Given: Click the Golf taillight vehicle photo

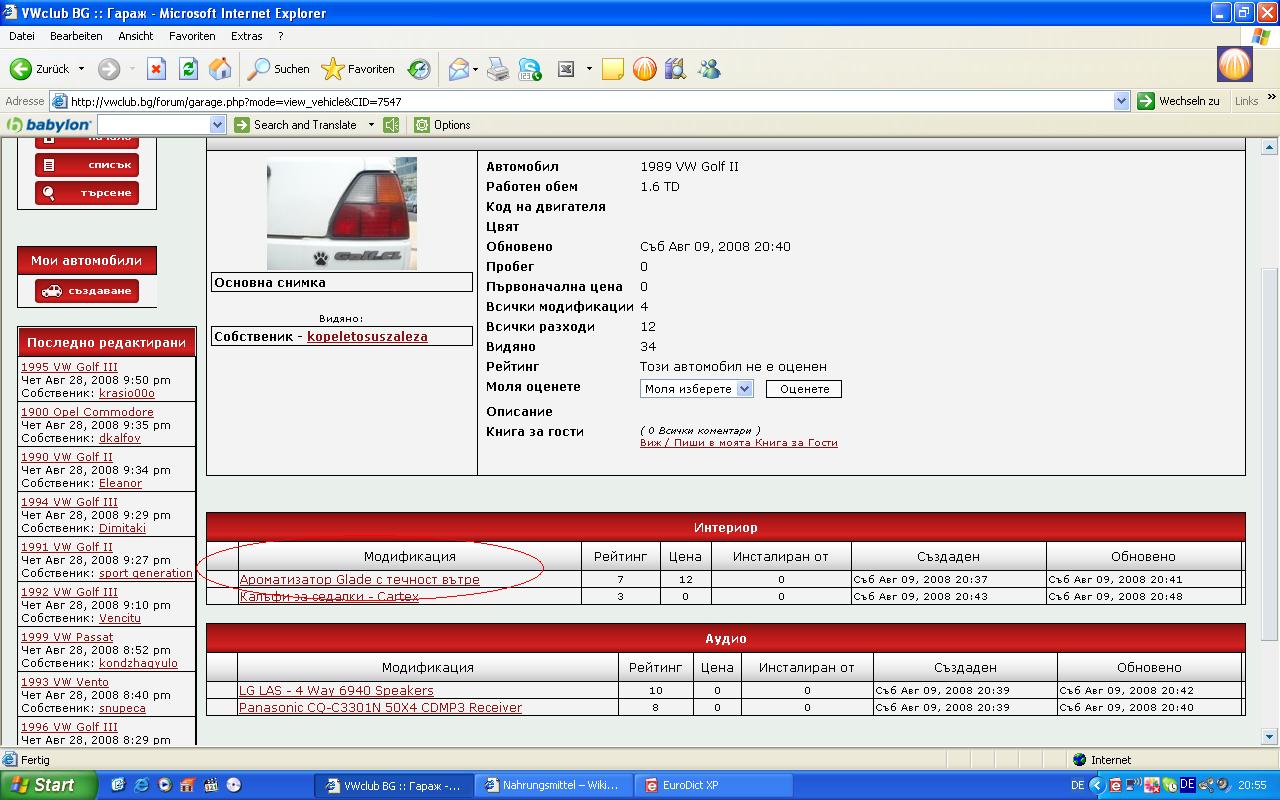Looking at the screenshot, I should tap(342, 213).
